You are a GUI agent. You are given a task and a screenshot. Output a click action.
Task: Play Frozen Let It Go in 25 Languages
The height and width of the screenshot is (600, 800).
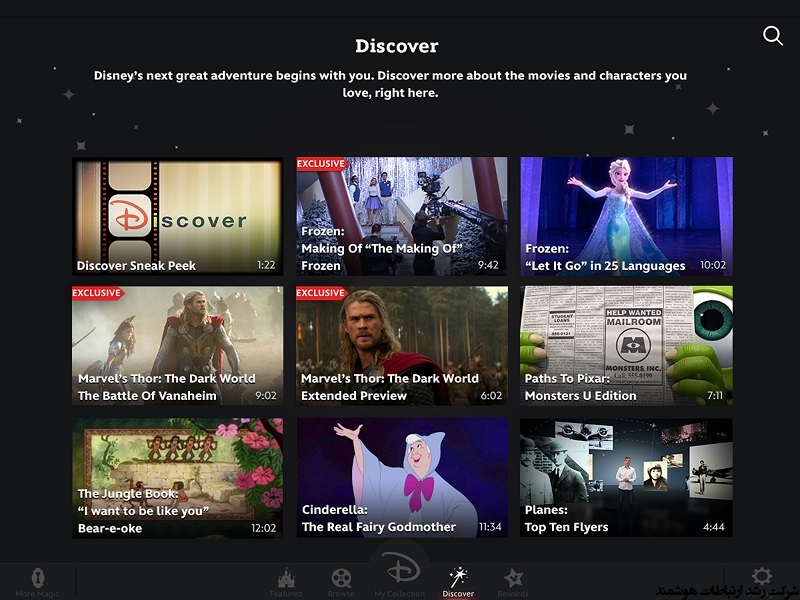(627, 216)
